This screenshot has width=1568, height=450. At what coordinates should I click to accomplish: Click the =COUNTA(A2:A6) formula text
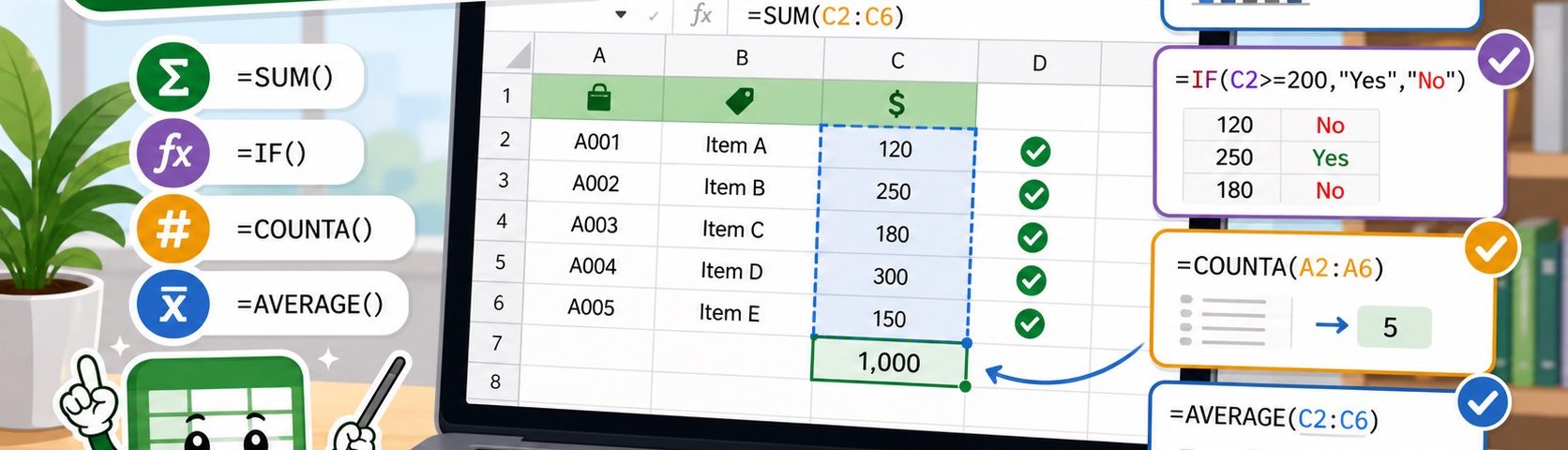click(x=1280, y=268)
